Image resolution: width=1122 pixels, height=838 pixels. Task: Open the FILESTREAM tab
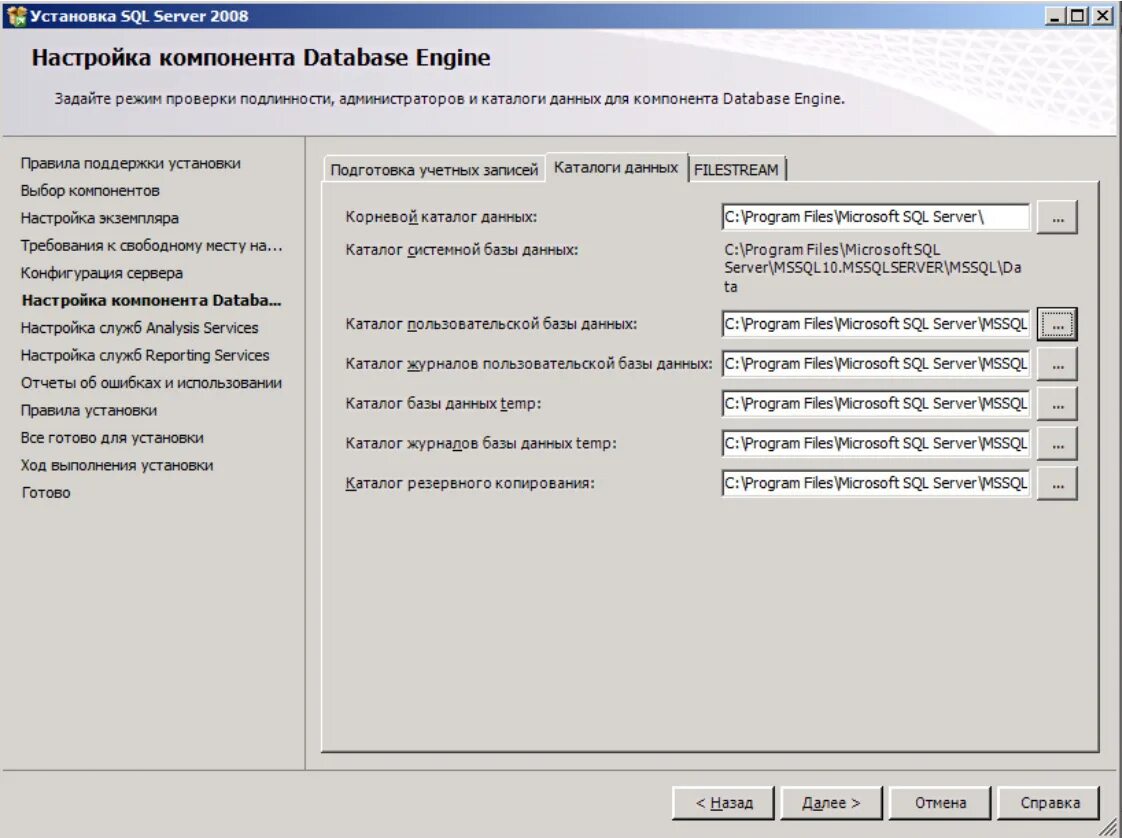(x=736, y=170)
